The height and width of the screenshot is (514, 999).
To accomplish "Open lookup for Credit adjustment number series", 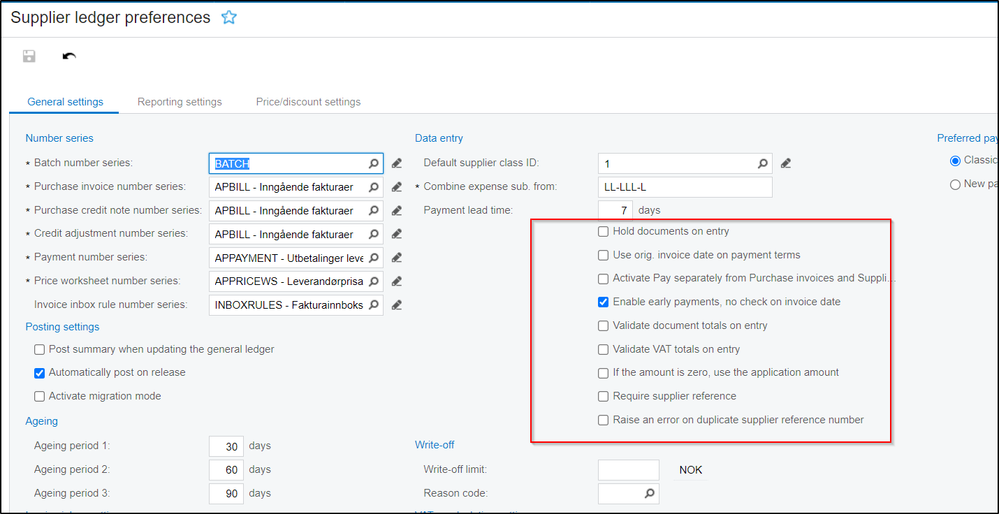I will pyautogui.click(x=373, y=234).
